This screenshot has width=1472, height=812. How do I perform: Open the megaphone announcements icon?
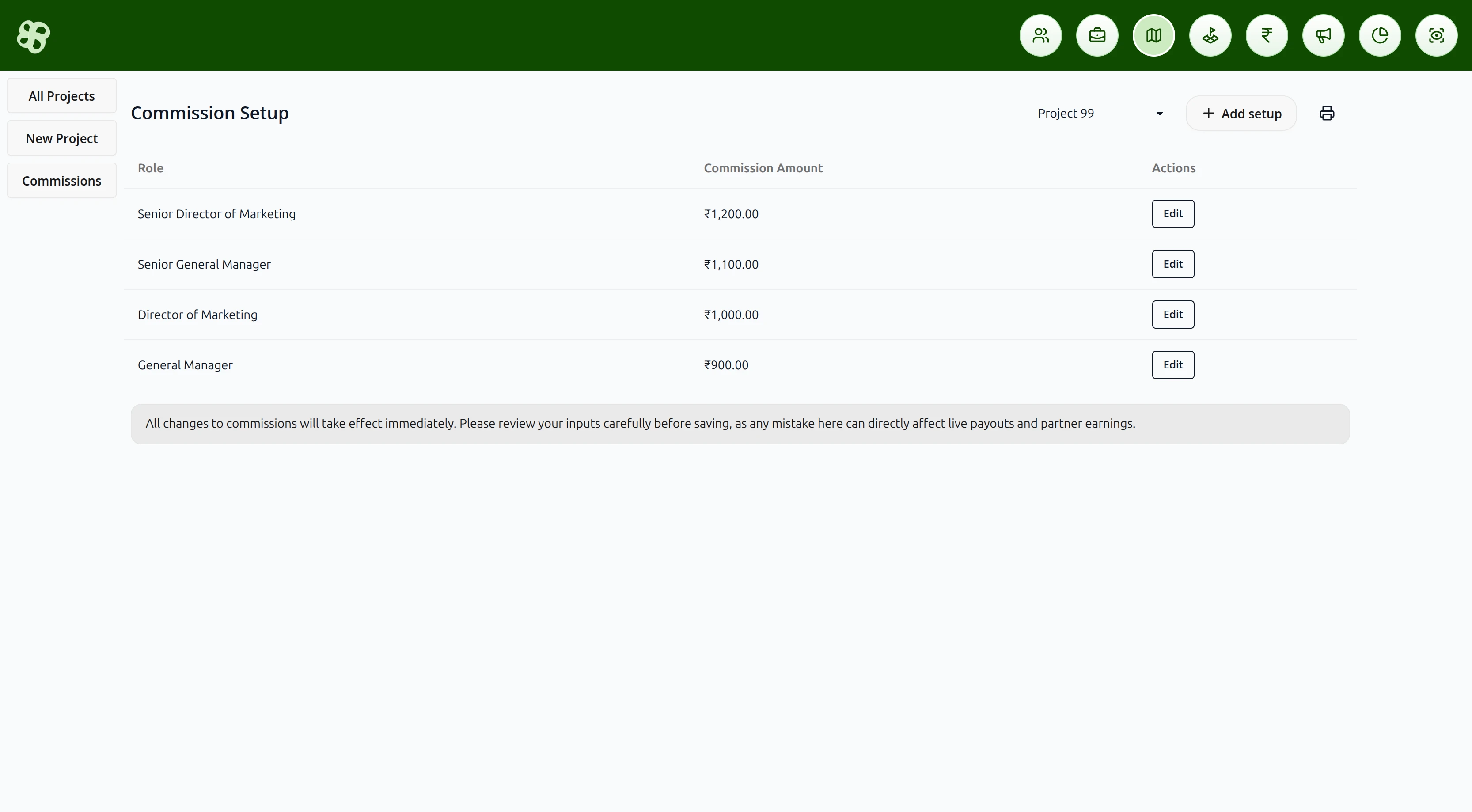(1324, 35)
